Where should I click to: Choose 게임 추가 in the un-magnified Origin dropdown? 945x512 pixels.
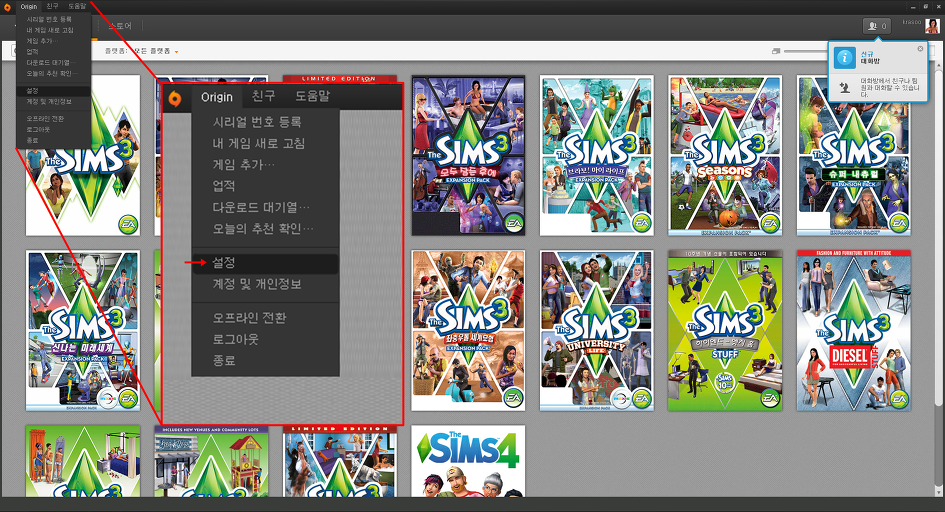tap(54, 41)
